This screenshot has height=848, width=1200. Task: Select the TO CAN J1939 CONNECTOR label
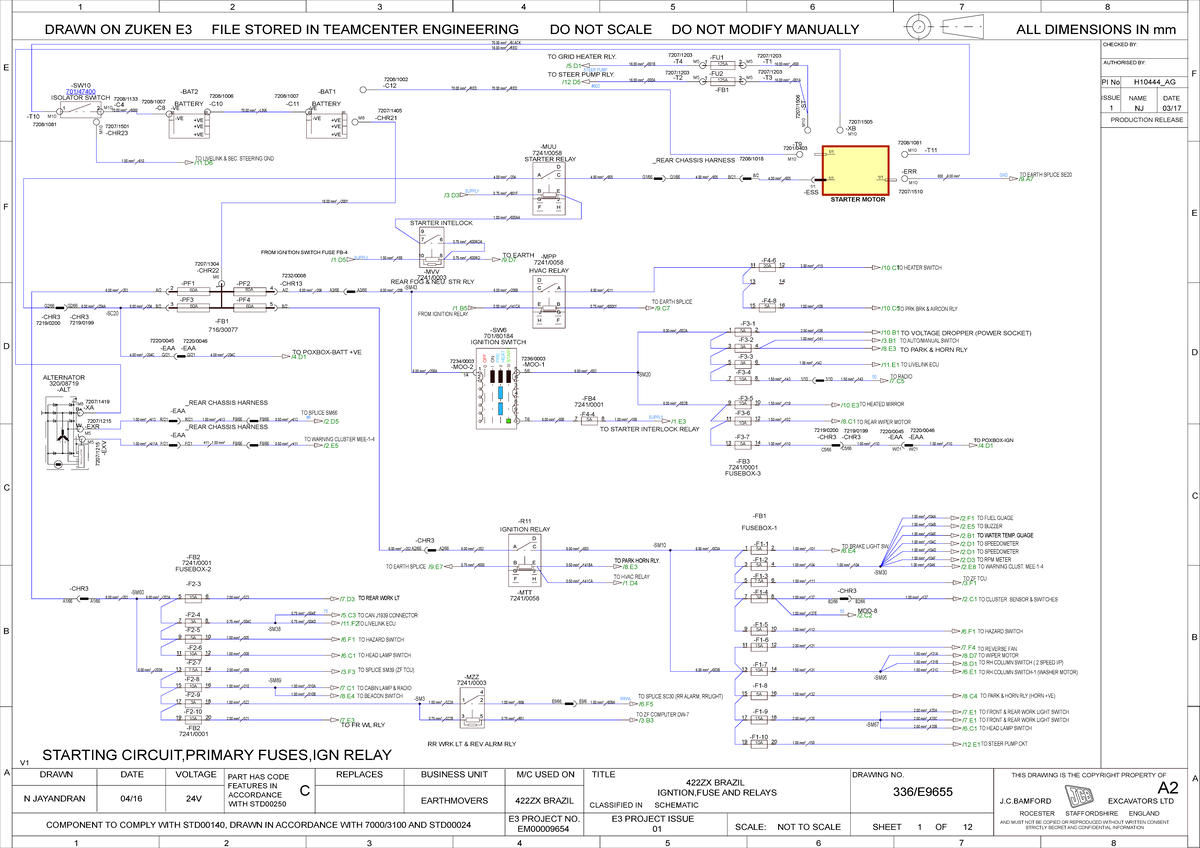[x=388, y=615]
